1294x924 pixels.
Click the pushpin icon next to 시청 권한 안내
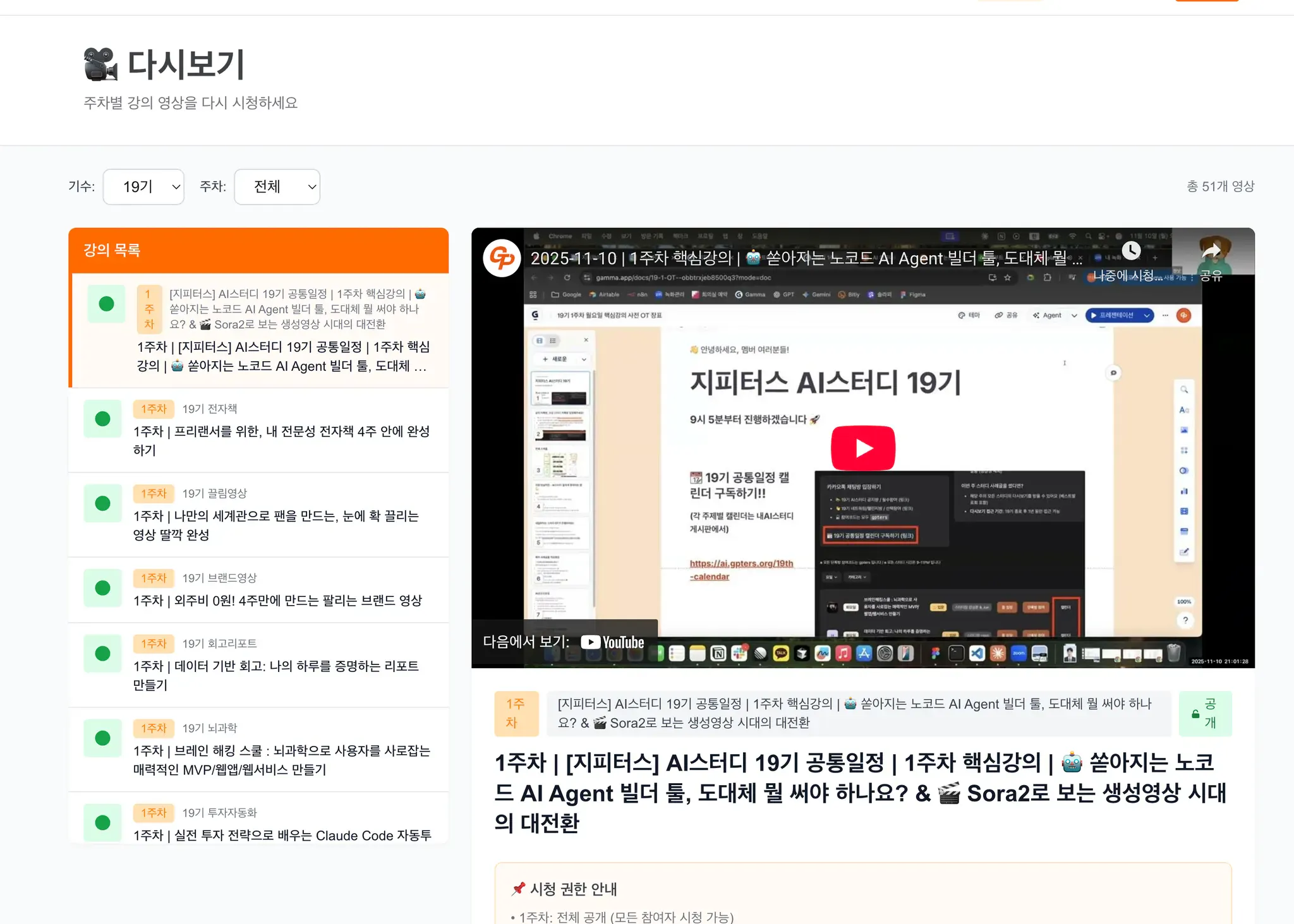point(518,889)
